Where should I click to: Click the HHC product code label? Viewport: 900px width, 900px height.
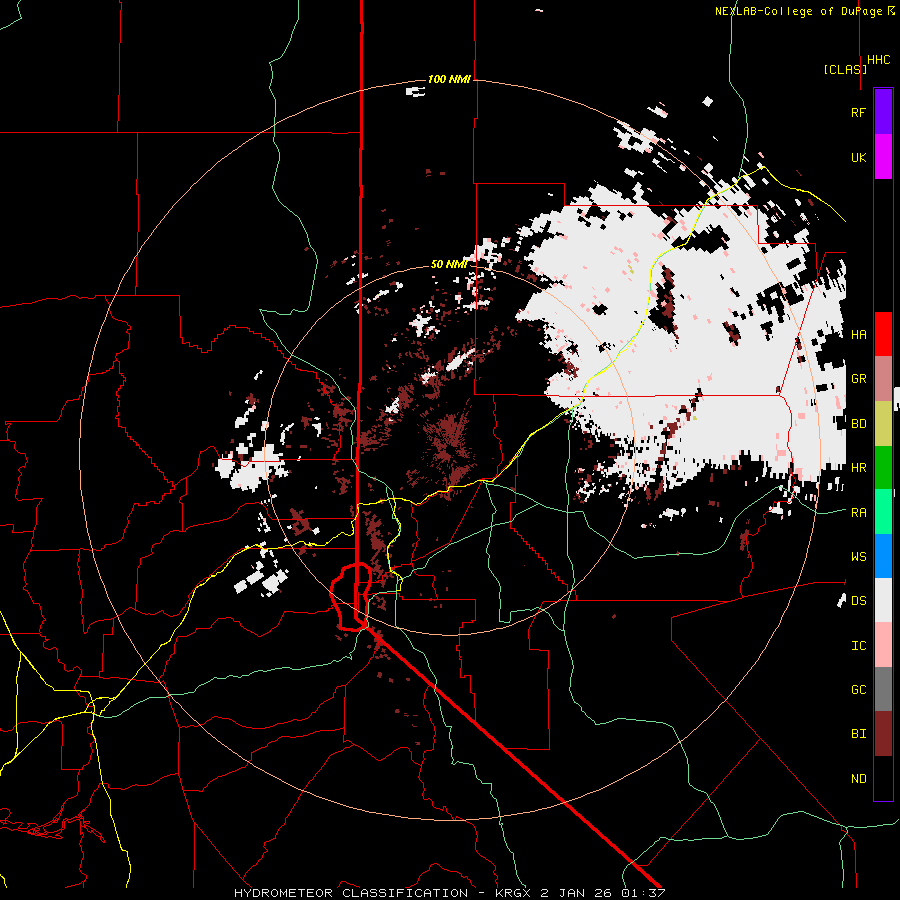click(x=879, y=60)
